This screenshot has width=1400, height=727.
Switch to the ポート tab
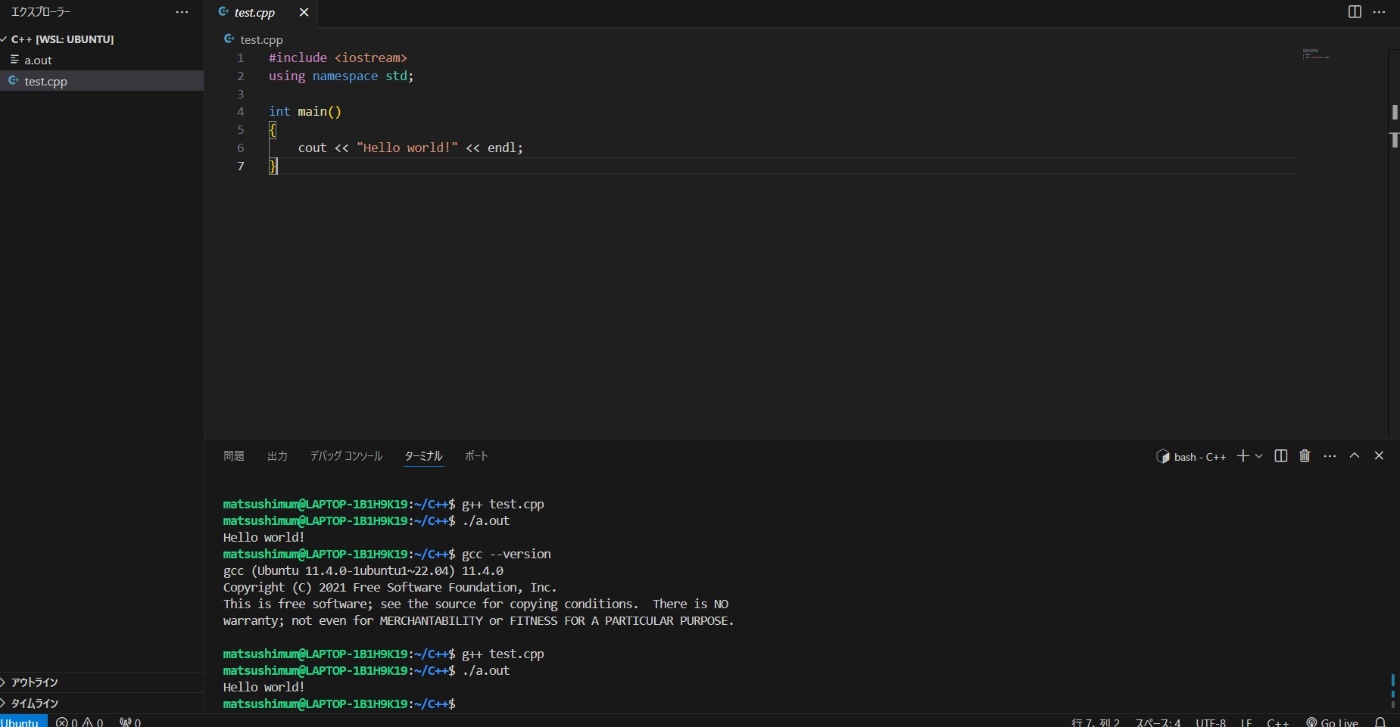(477, 456)
